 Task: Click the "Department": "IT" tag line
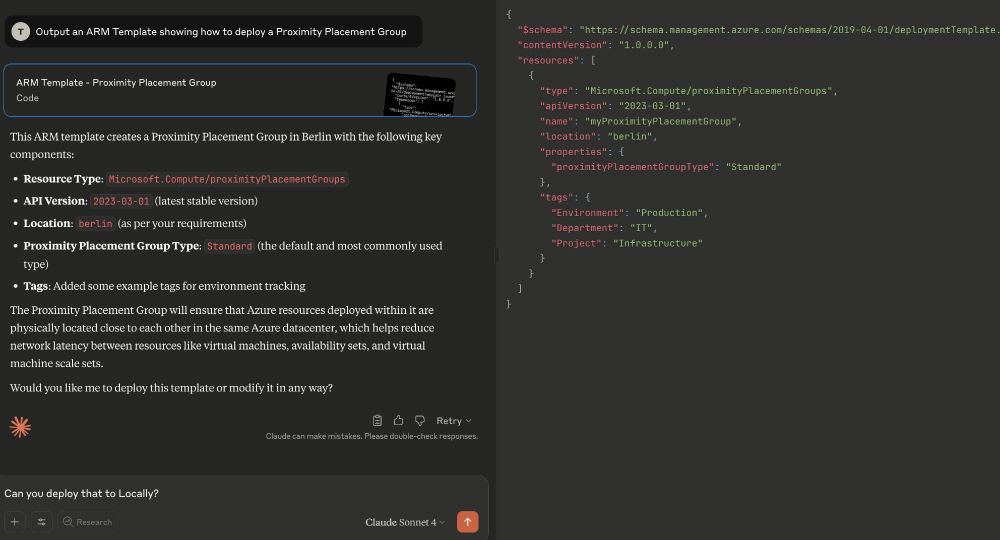(604, 228)
